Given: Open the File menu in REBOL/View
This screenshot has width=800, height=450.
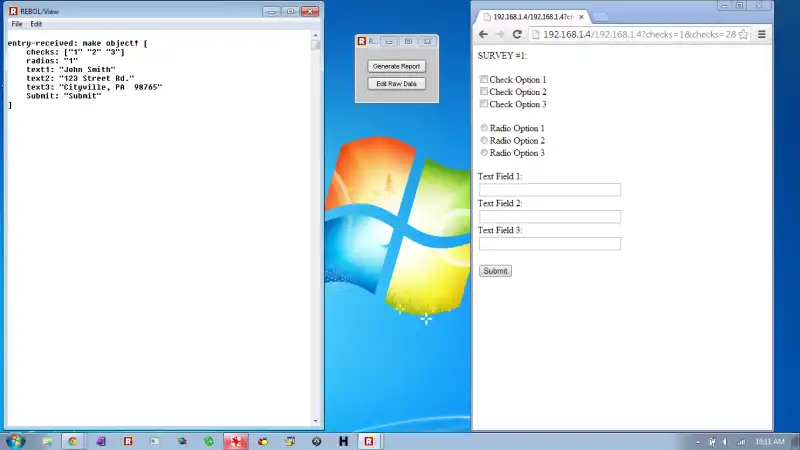Looking at the screenshot, I should (17, 24).
